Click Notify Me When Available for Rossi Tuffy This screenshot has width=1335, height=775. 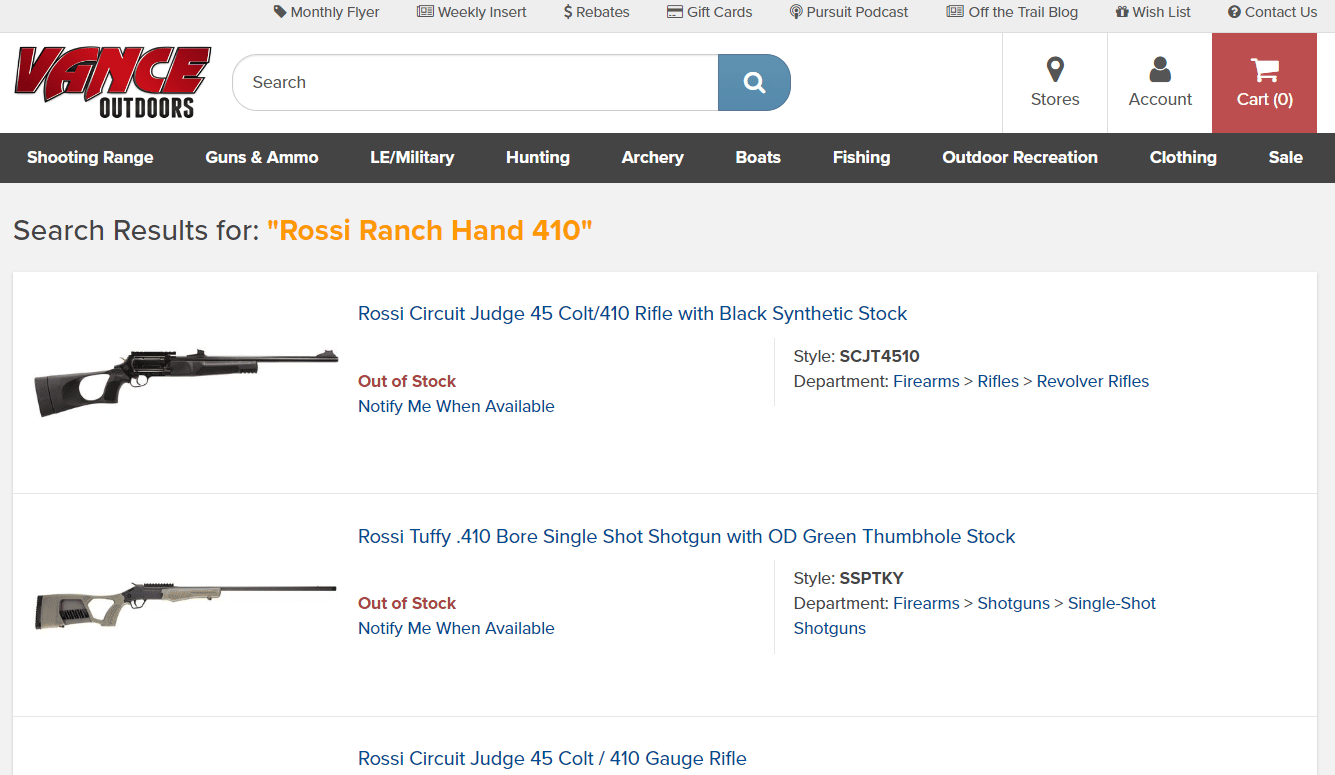tap(456, 628)
